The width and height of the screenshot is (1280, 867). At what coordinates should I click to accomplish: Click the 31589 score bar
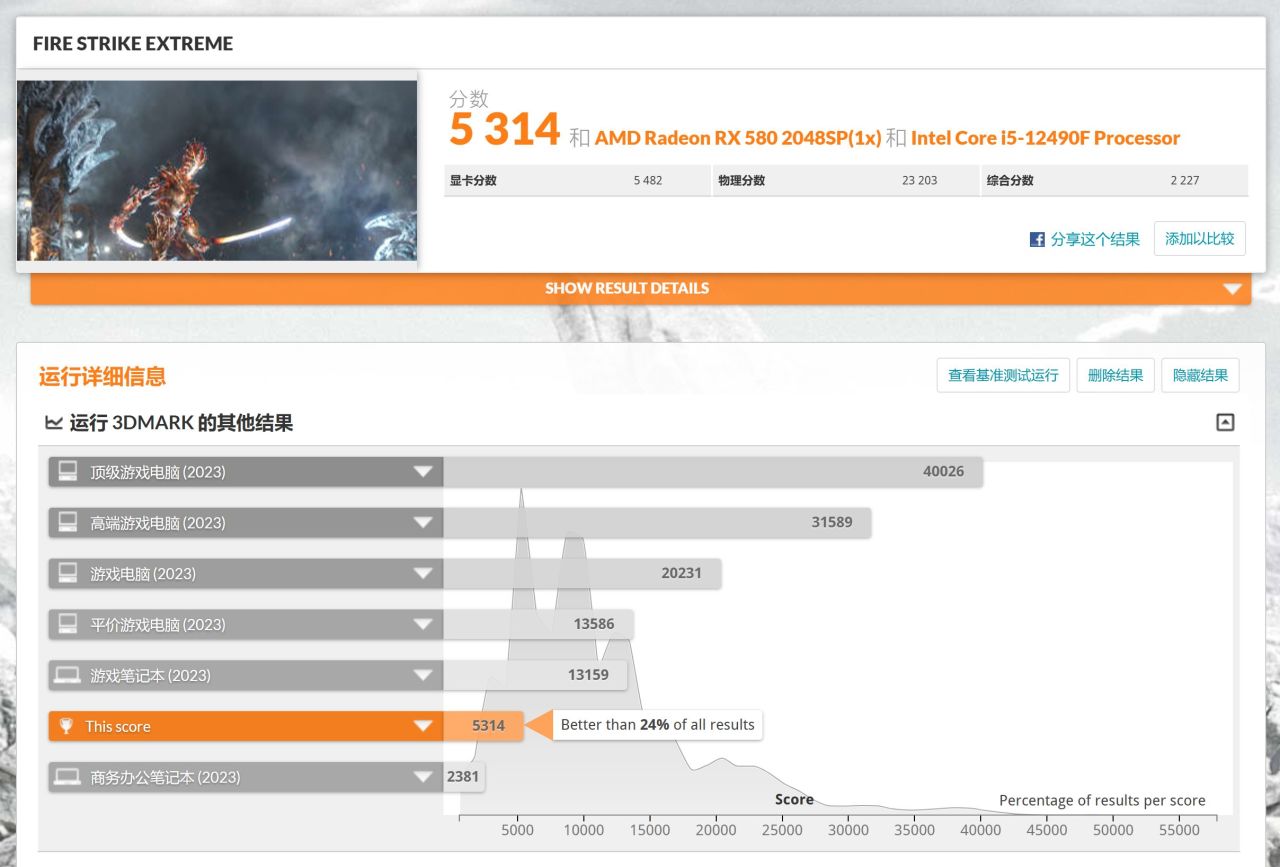[657, 523]
